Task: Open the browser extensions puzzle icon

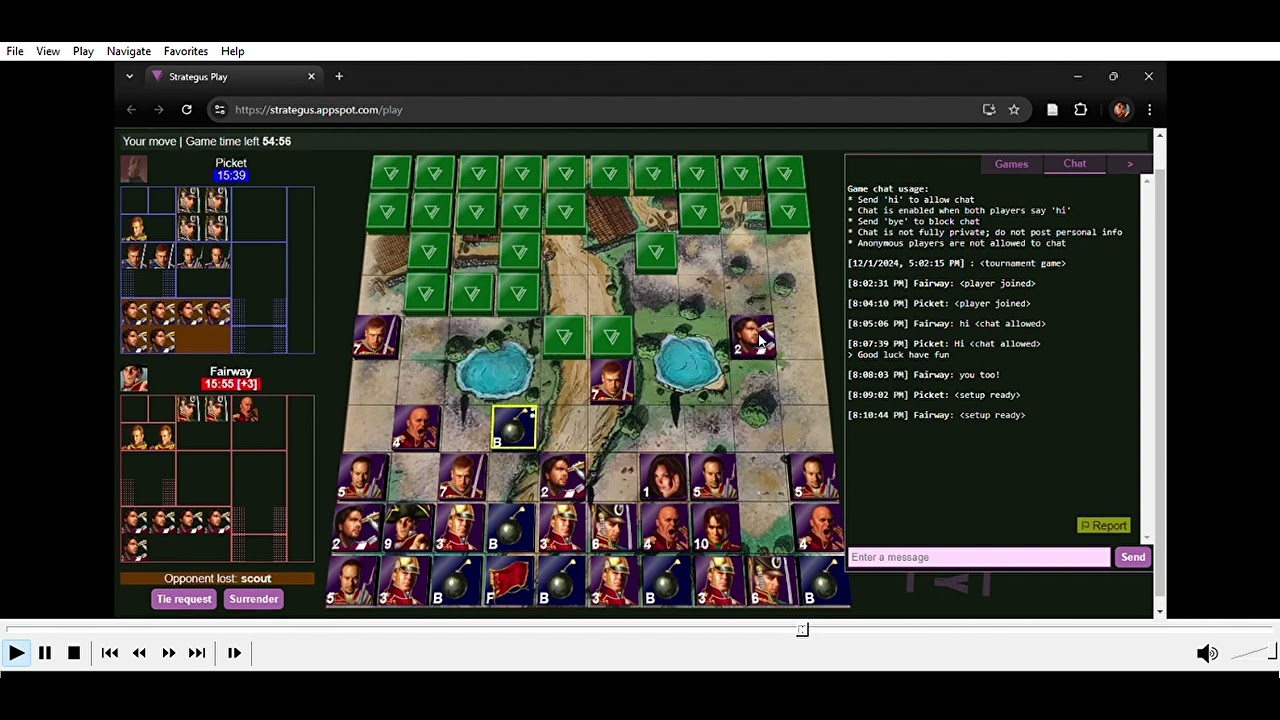Action: 1080,110
